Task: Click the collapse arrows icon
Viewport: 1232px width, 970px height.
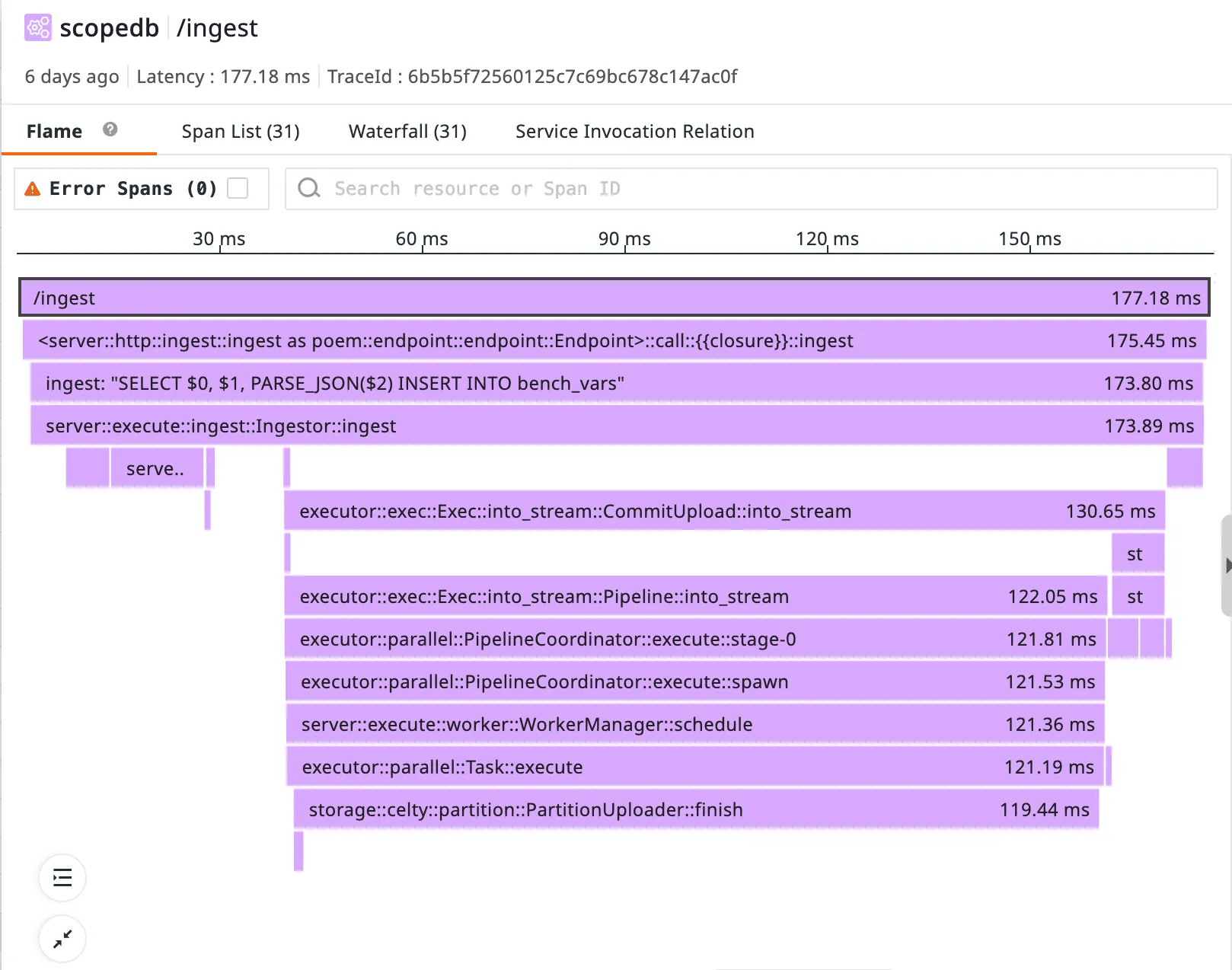Action: pos(62,939)
